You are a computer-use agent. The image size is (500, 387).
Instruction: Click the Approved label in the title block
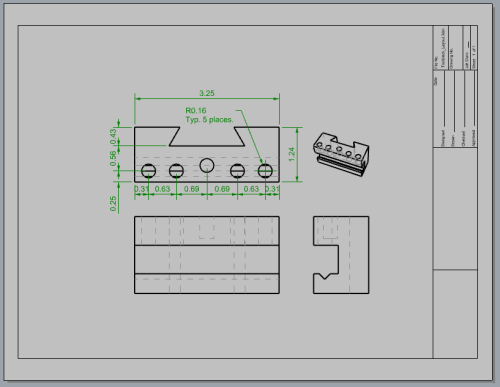click(x=474, y=138)
